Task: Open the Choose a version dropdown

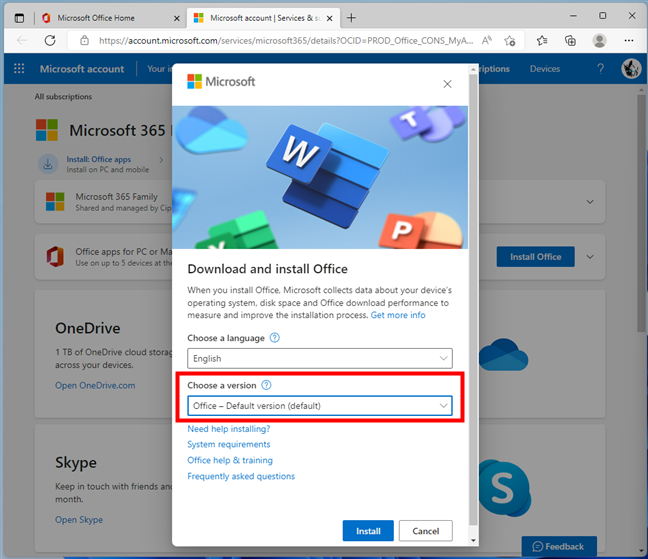Action: pos(320,406)
